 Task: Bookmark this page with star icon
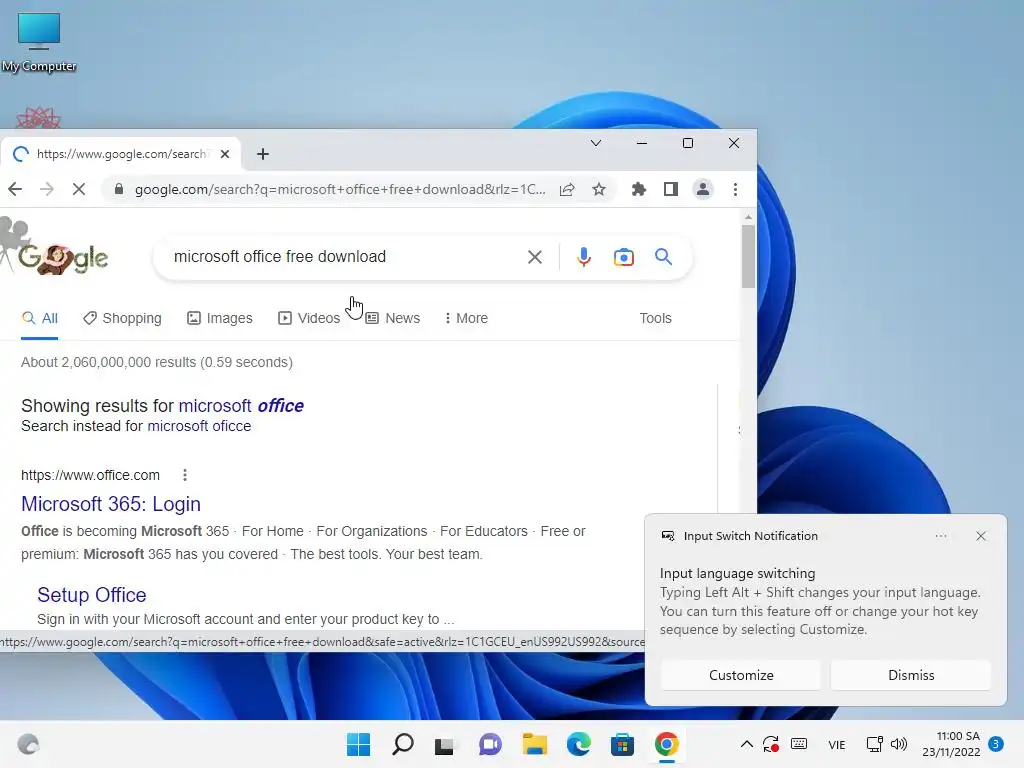tap(599, 189)
